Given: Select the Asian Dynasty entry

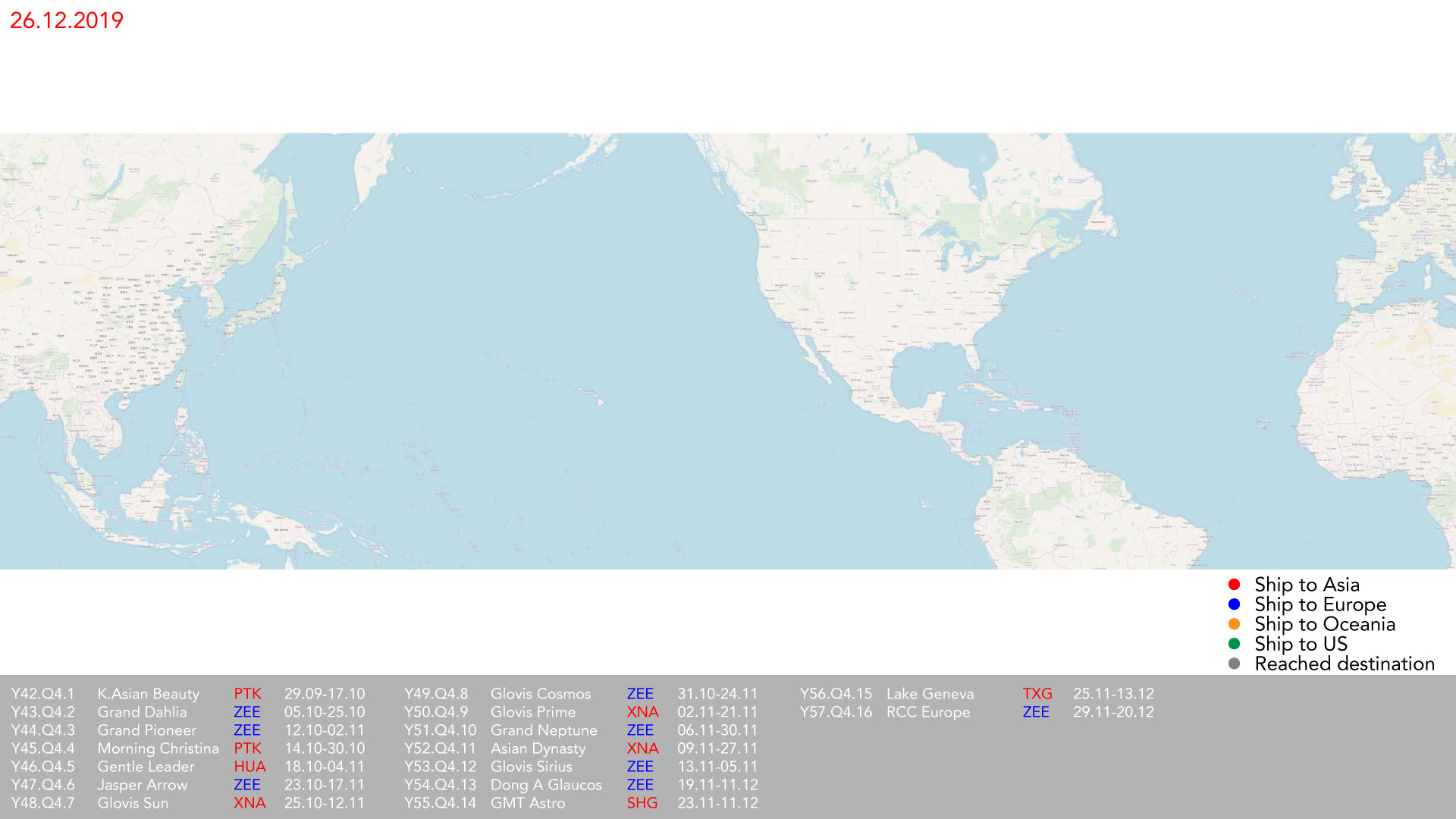Looking at the screenshot, I should tap(538, 748).
